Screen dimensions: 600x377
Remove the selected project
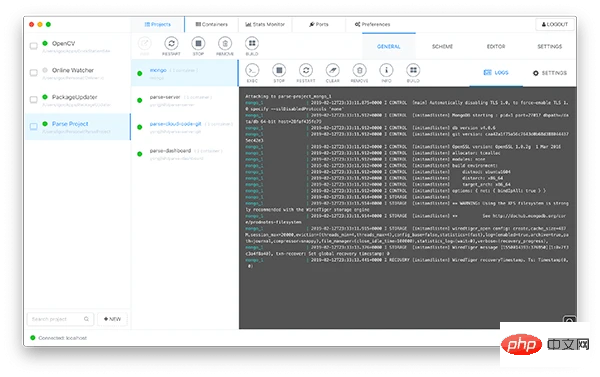pos(225,44)
